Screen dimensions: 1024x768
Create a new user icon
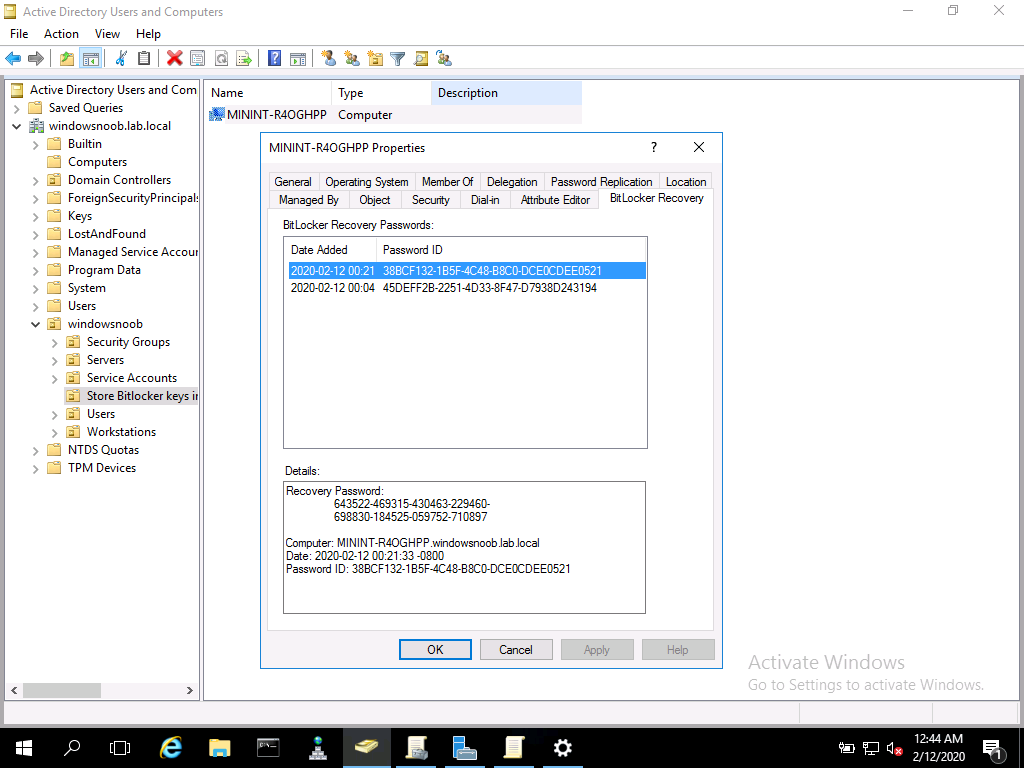(328, 58)
